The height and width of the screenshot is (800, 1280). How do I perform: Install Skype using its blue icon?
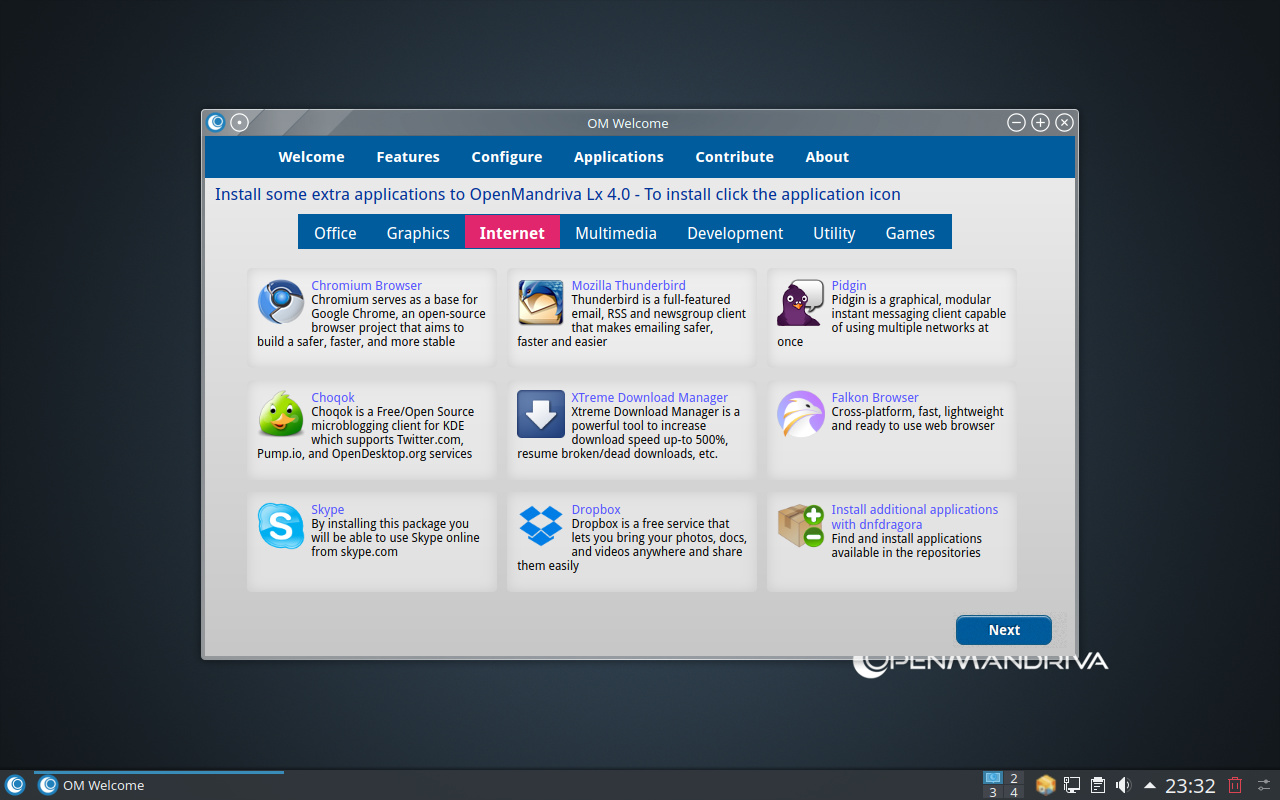click(281, 526)
